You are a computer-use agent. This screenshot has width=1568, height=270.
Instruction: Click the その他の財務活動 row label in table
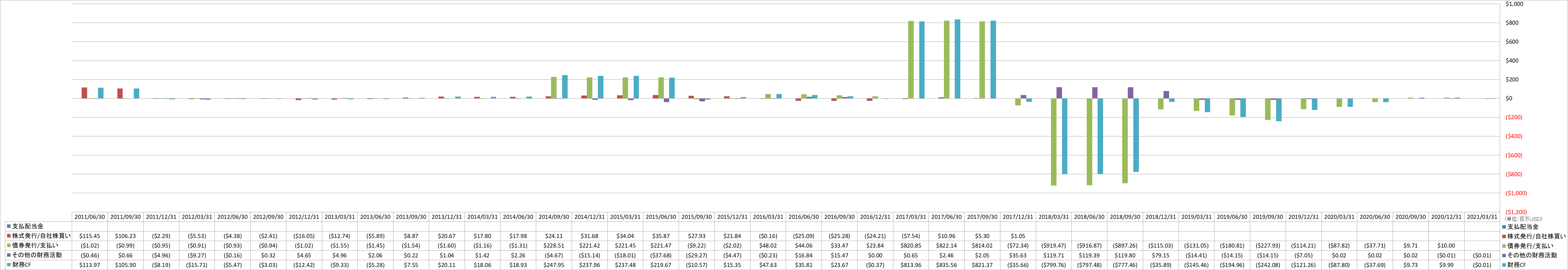(x=37, y=255)
